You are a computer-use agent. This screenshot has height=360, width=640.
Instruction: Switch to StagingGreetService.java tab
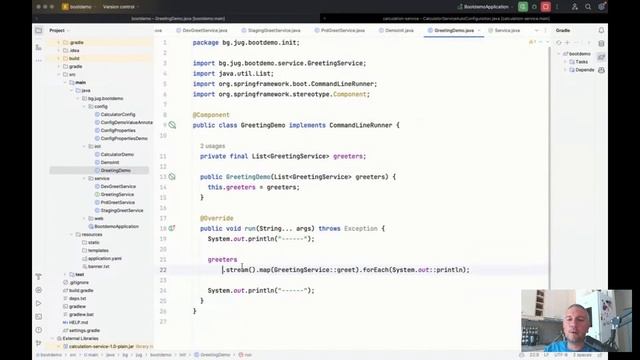[271, 31]
